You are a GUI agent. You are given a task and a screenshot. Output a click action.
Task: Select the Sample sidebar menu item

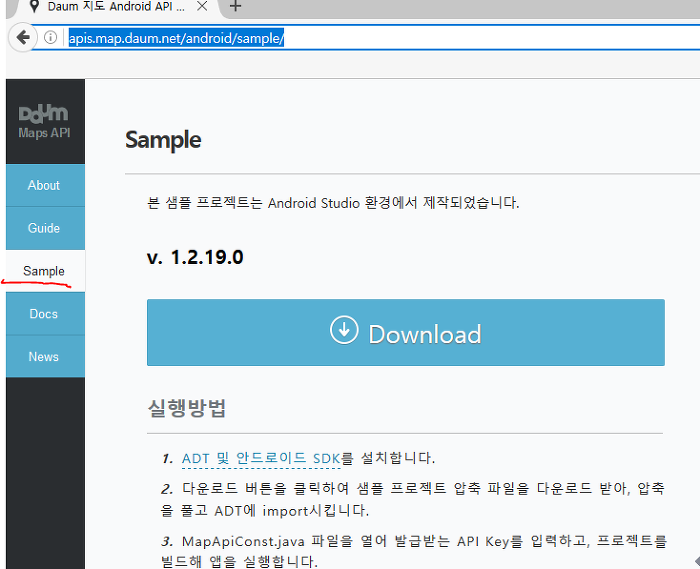(x=45, y=271)
